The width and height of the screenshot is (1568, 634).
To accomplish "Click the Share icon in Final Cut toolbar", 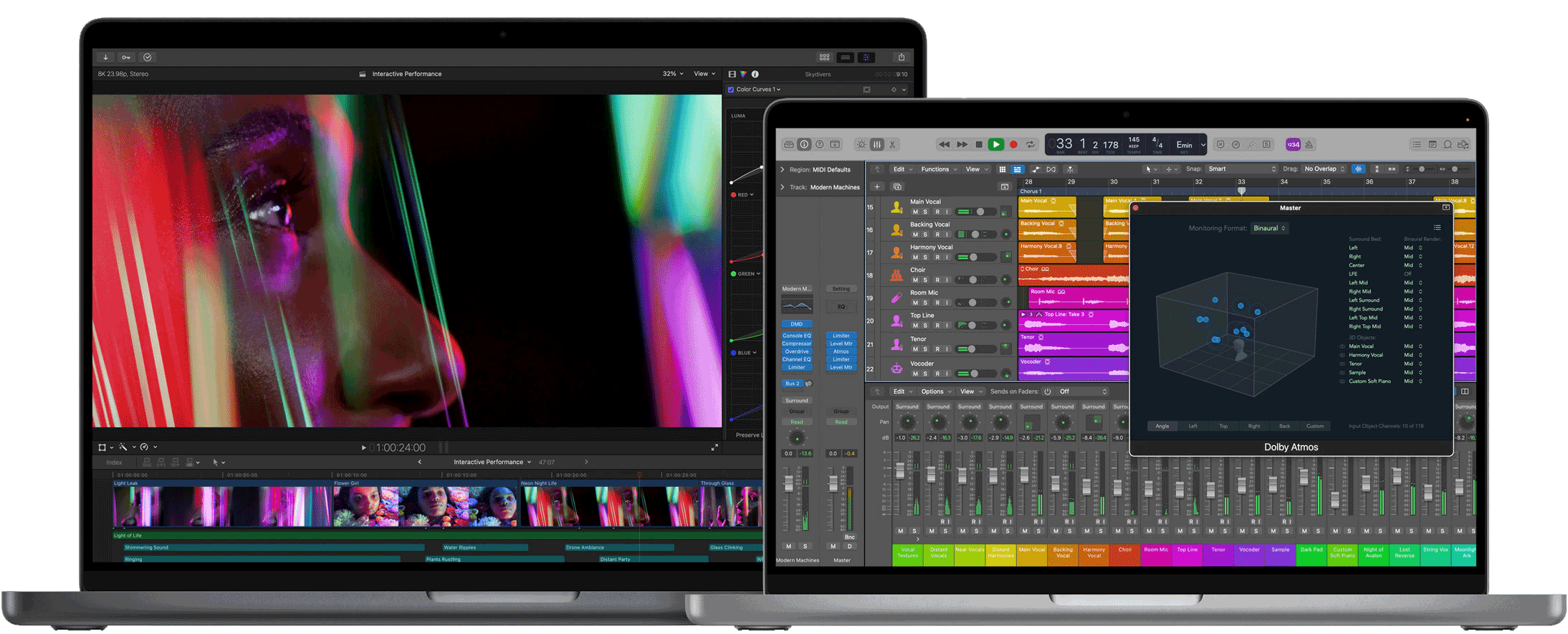I will [902, 57].
